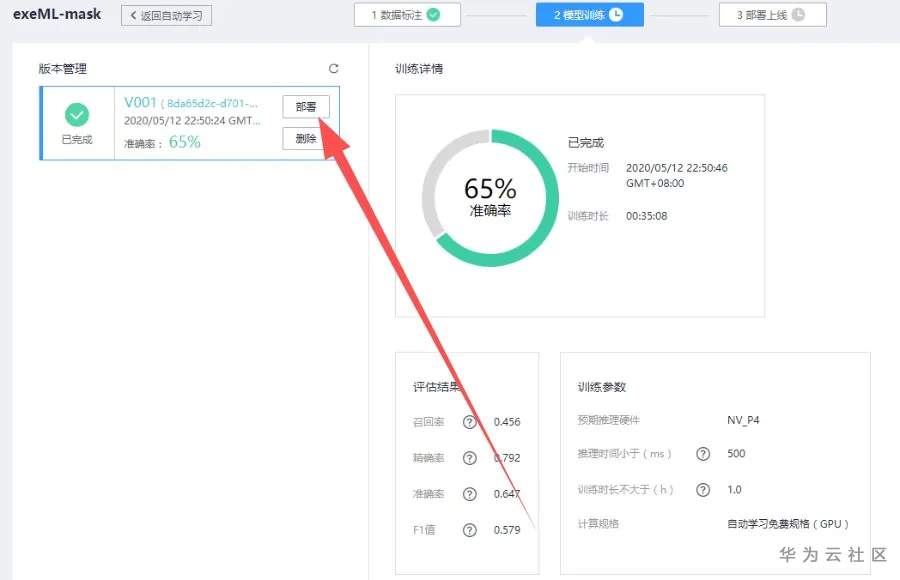Viewport: 900px width, 580px height.
Task: Open help icon for 训练时长不大于 (h)
Action: coord(703,490)
